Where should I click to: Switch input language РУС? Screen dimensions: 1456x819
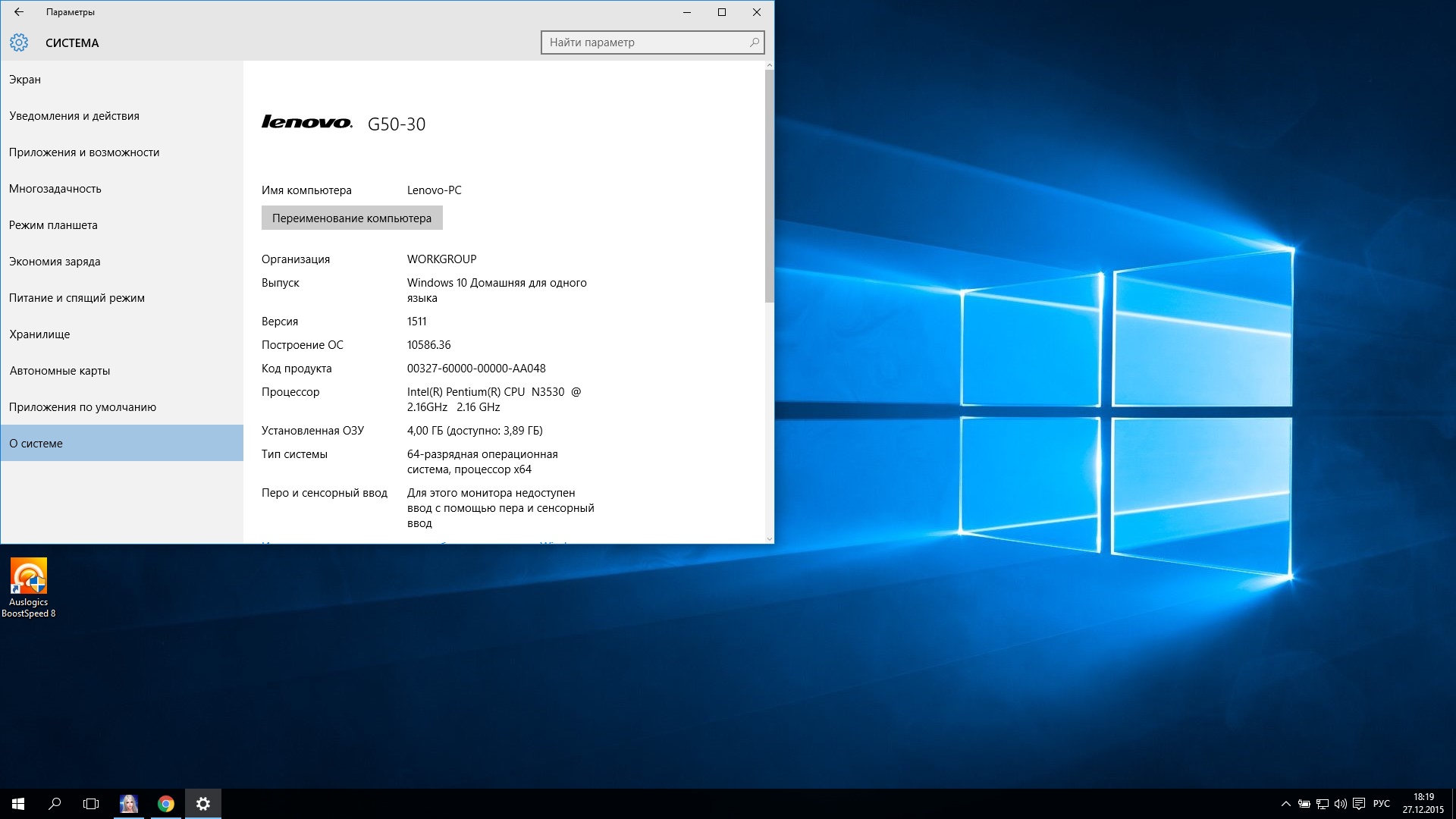pyautogui.click(x=1382, y=804)
